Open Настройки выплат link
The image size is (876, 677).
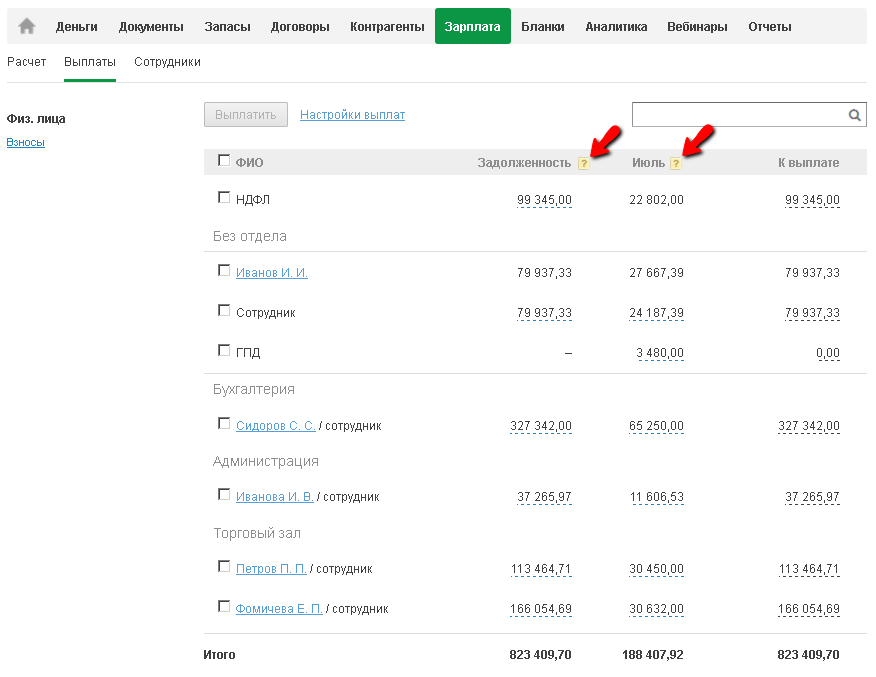(x=352, y=115)
